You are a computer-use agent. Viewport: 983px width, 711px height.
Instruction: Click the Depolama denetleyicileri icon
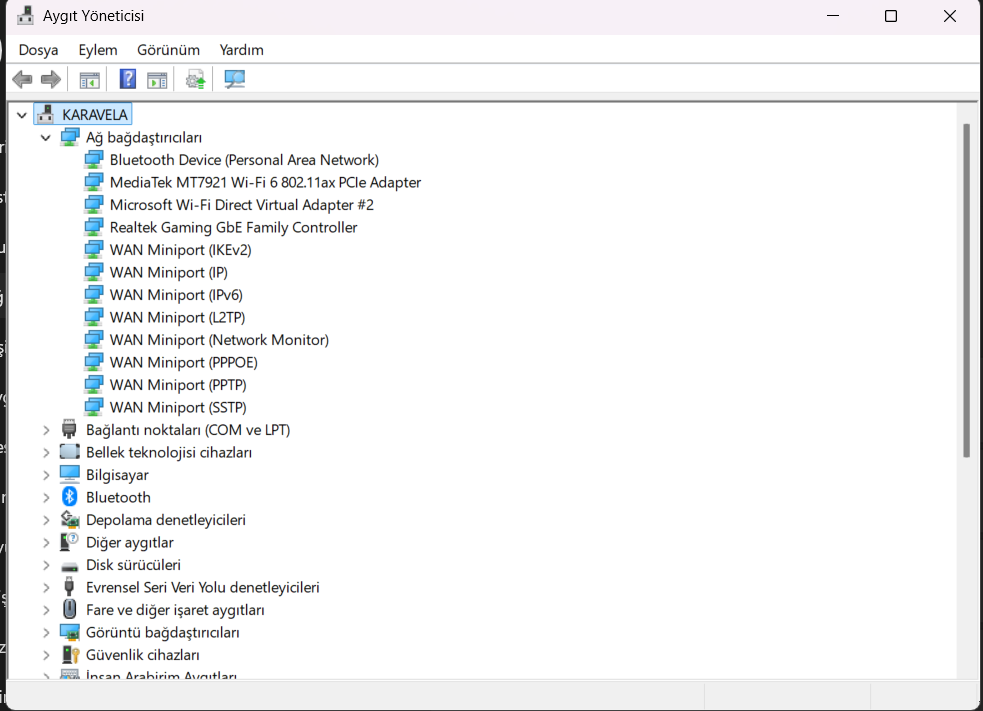[70, 520]
